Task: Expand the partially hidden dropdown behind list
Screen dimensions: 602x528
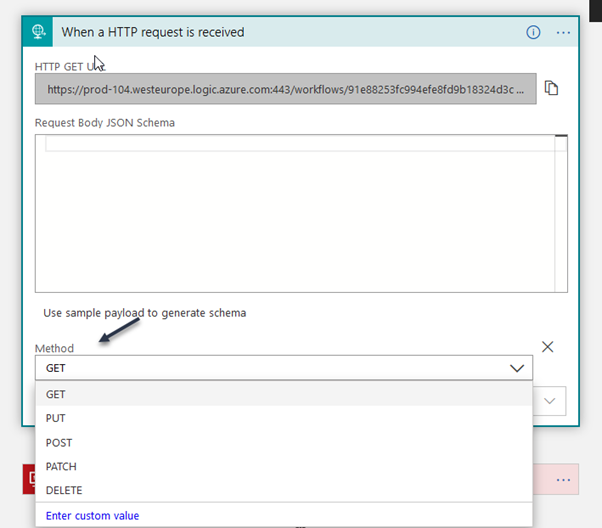Action: coord(551,401)
